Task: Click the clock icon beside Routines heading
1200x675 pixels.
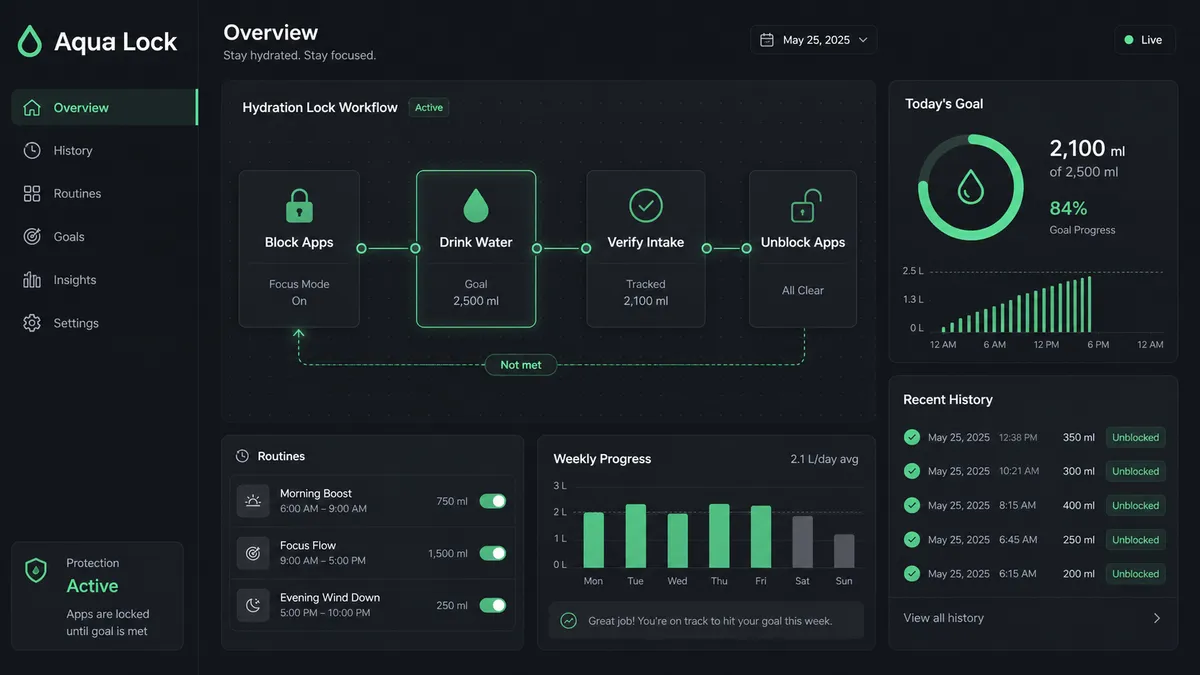Action: click(x=242, y=456)
